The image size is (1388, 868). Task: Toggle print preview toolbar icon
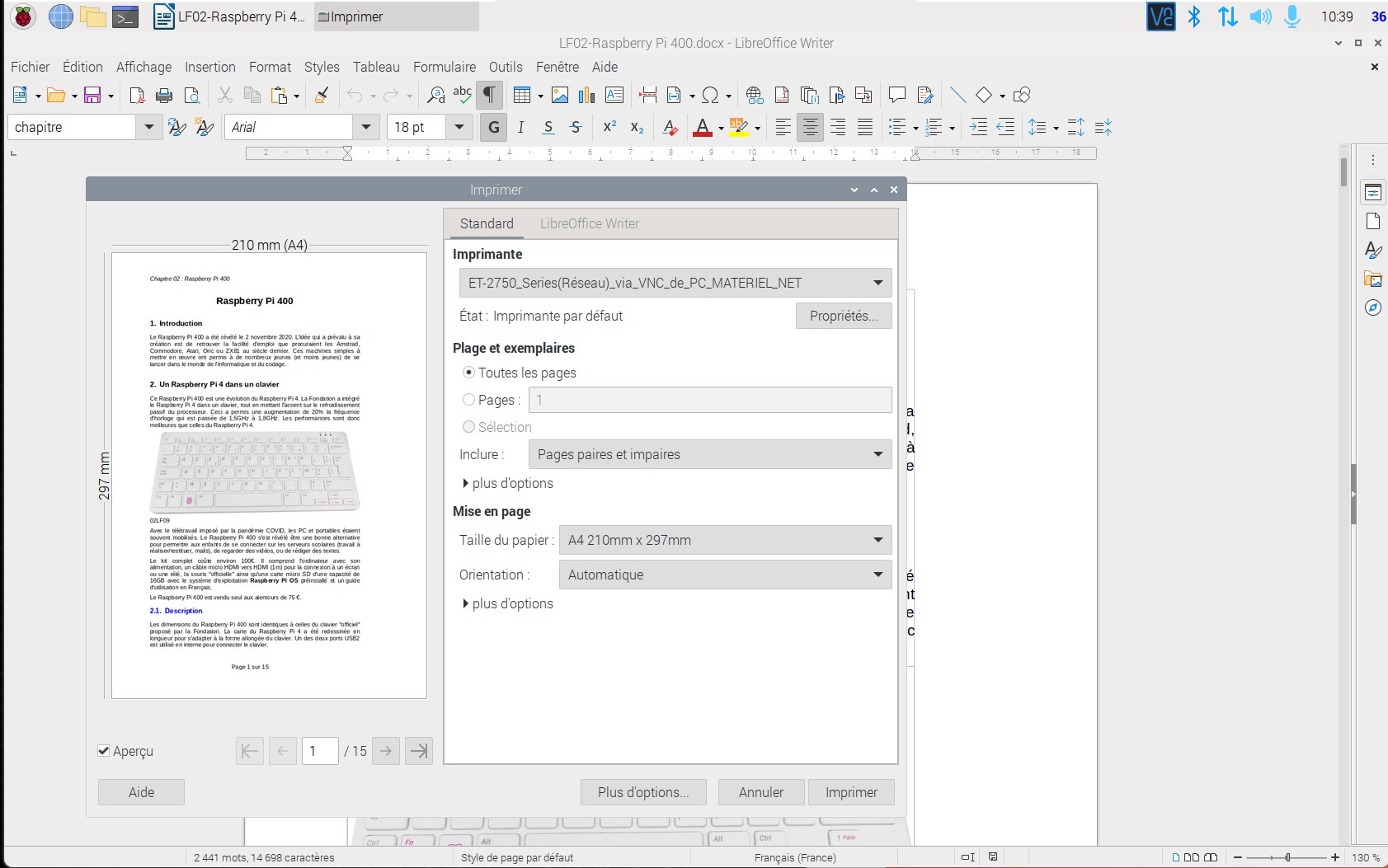pyautogui.click(x=192, y=96)
